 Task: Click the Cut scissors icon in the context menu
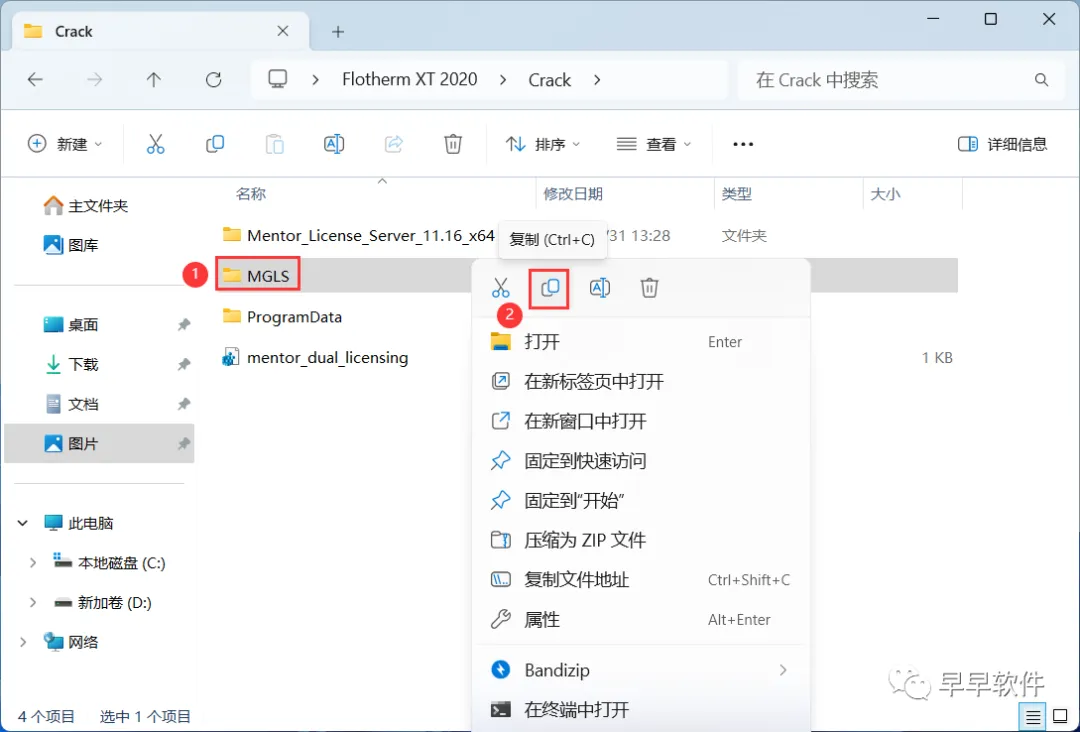(501, 287)
